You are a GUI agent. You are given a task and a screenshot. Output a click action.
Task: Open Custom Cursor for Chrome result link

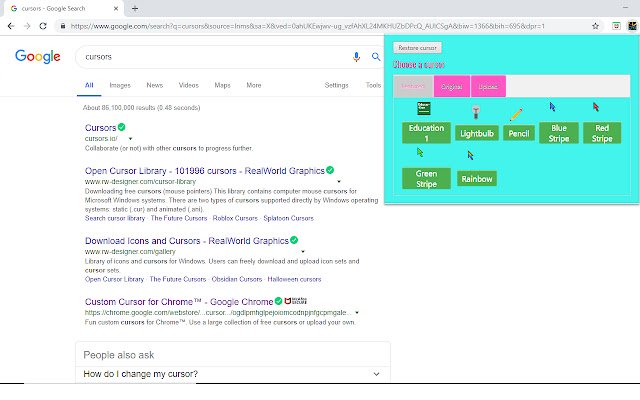(x=179, y=302)
